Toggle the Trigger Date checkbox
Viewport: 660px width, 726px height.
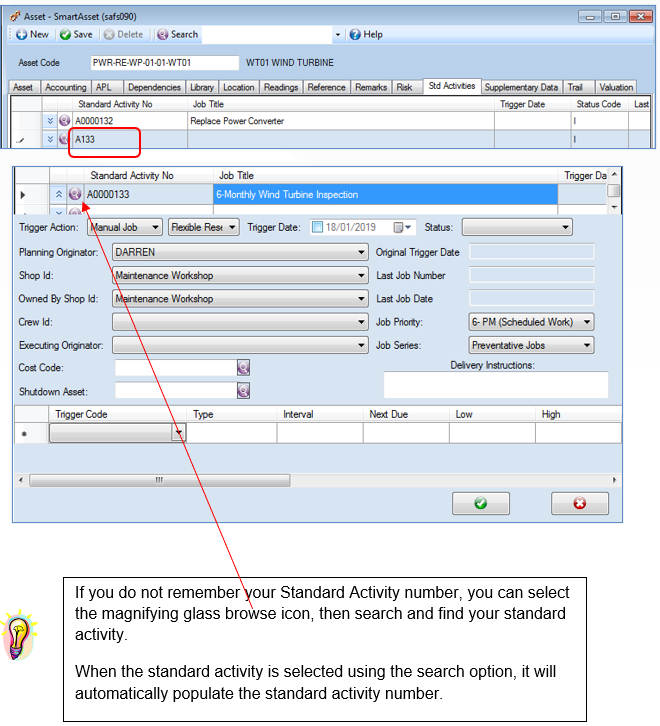coord(317,227)
